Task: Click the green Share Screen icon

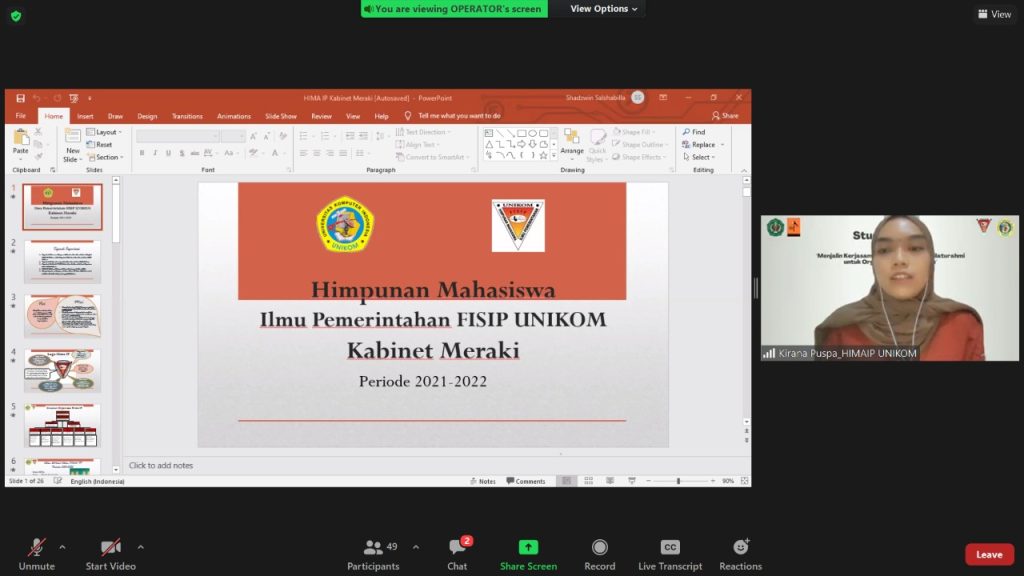Action: click(528, 547)
